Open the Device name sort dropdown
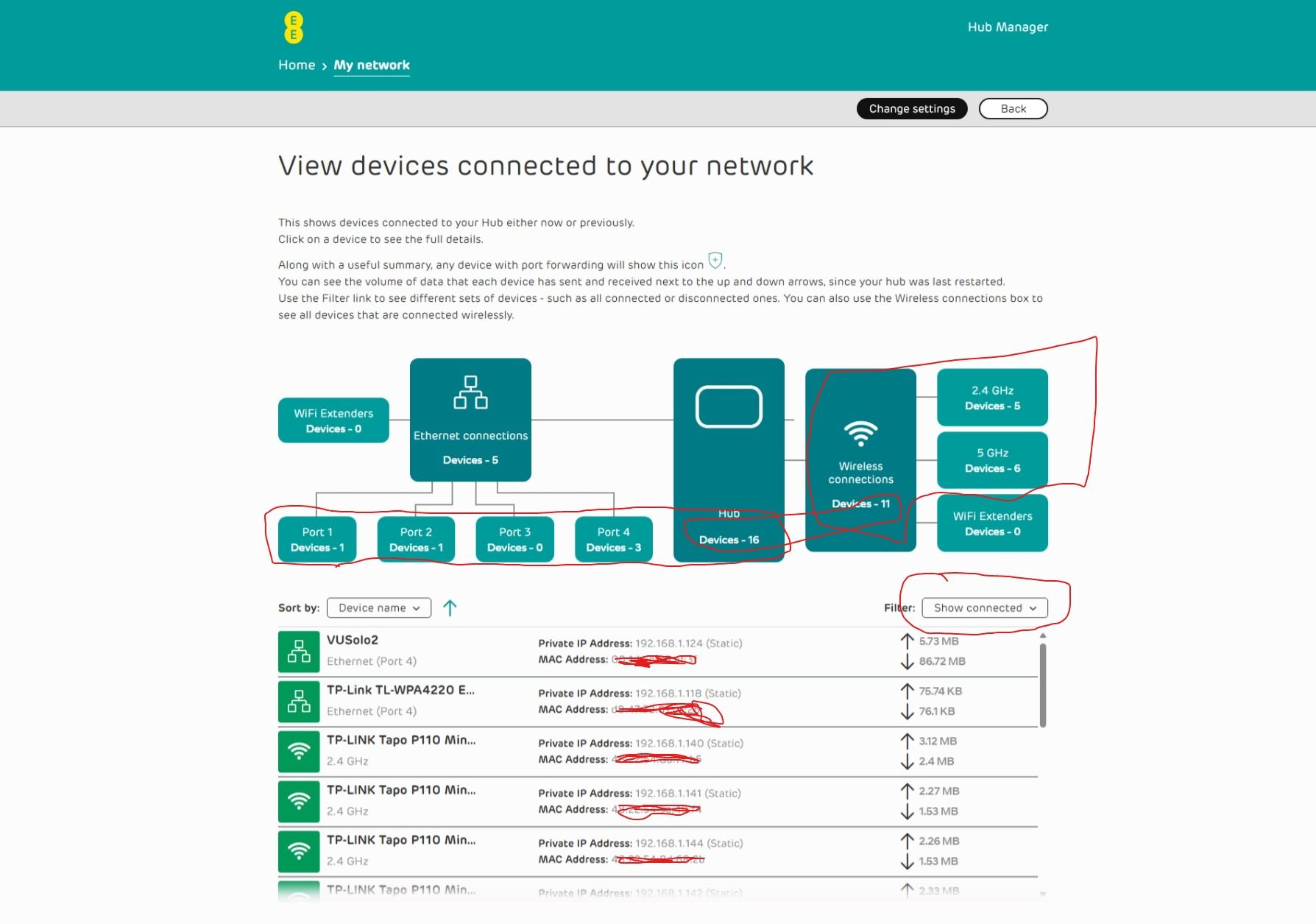 coord(379,608)
